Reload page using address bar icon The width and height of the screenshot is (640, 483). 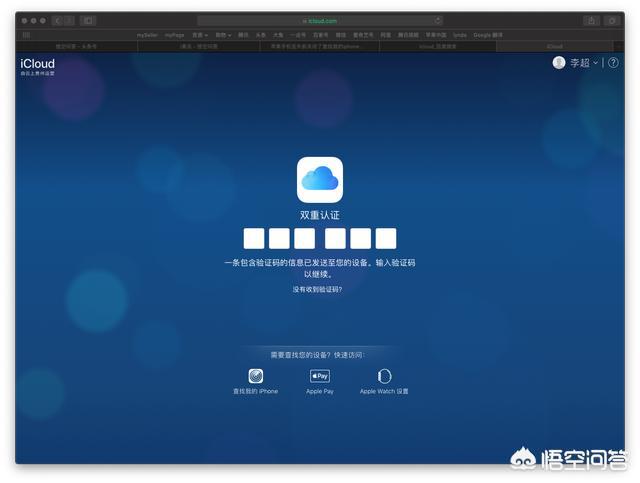438,20
